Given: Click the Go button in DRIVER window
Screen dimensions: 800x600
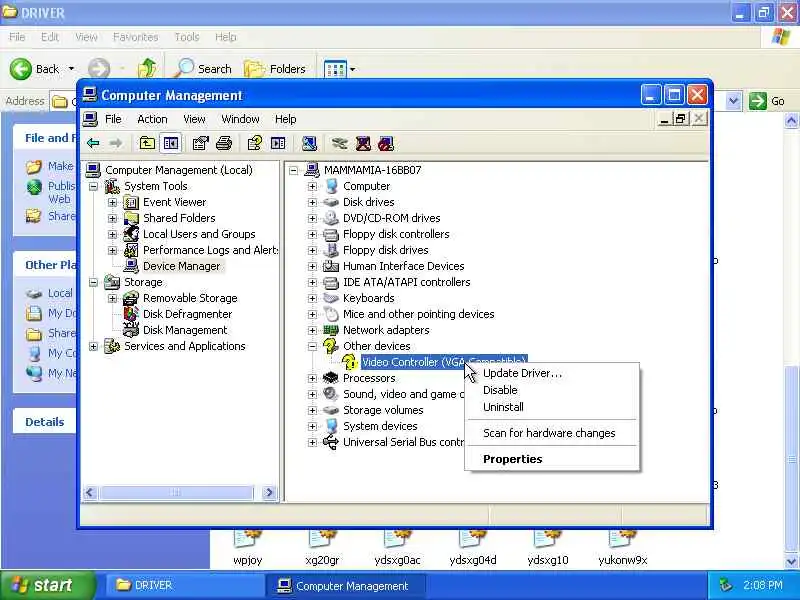Looking at the screenshot, I should pyautogui.click(x=767, y=101).
